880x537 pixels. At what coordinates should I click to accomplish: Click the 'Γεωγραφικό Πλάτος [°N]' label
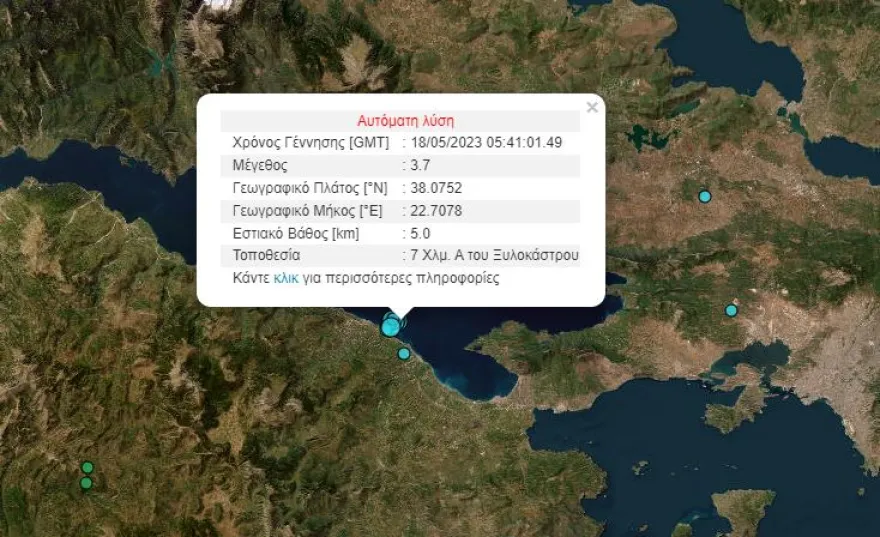(309, 188)
